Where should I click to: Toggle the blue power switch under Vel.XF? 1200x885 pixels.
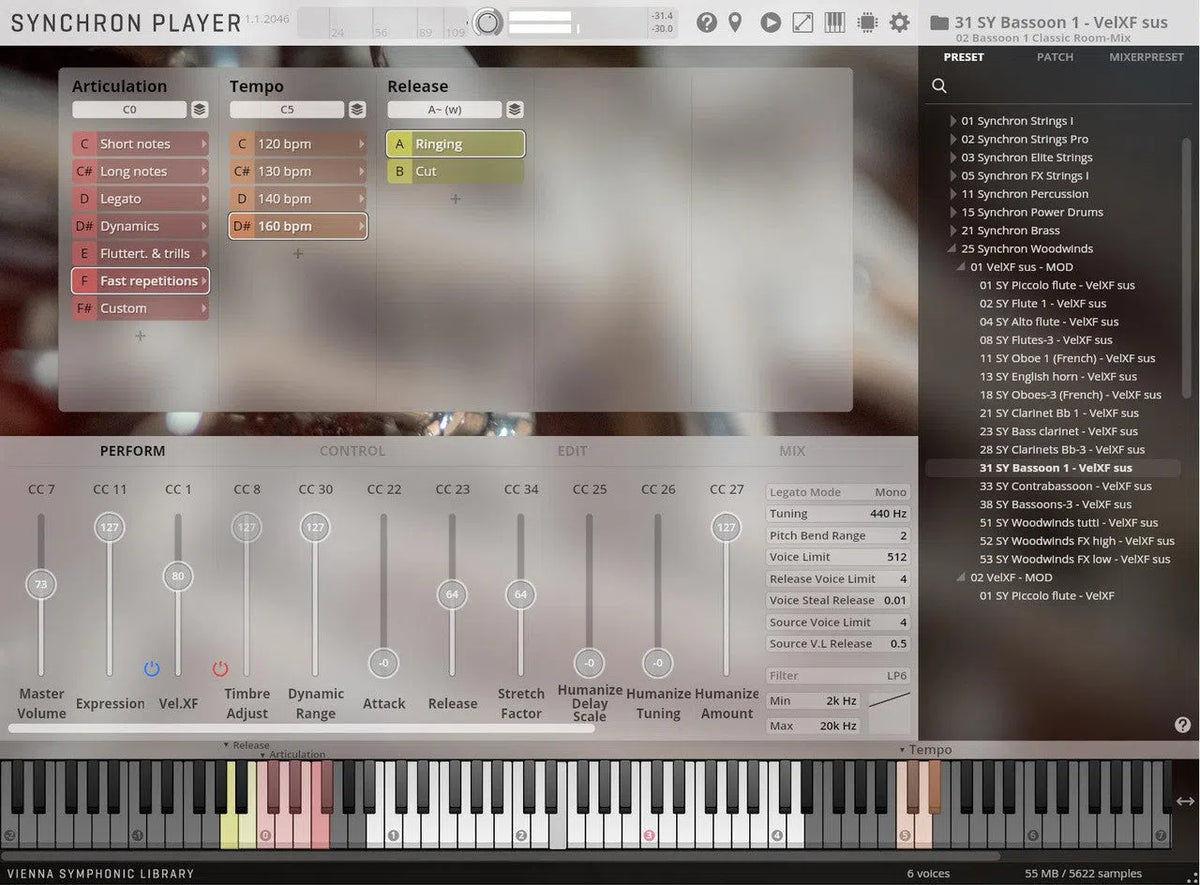click(151, 668)
